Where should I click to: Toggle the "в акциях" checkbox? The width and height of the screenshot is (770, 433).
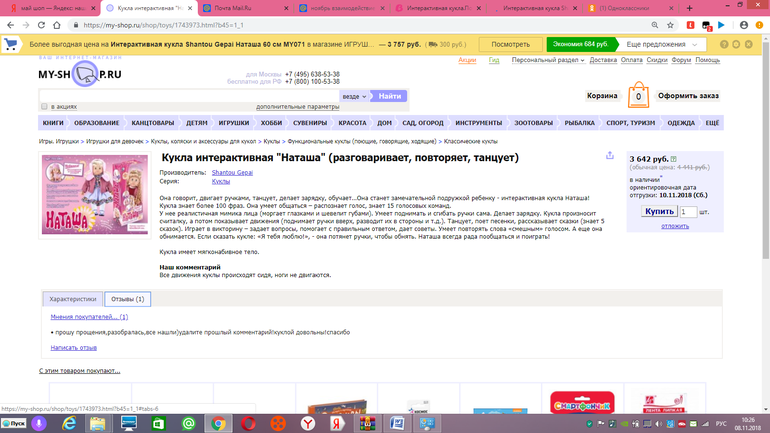coord(44,106)
